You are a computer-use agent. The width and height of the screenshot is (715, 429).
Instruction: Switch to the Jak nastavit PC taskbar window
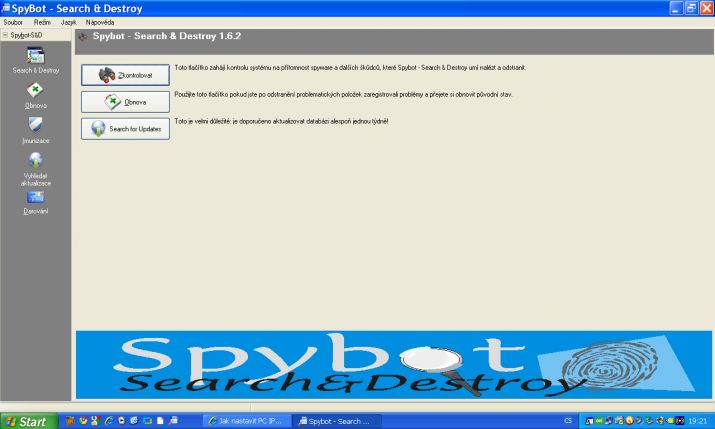click(x=247, y=421)
